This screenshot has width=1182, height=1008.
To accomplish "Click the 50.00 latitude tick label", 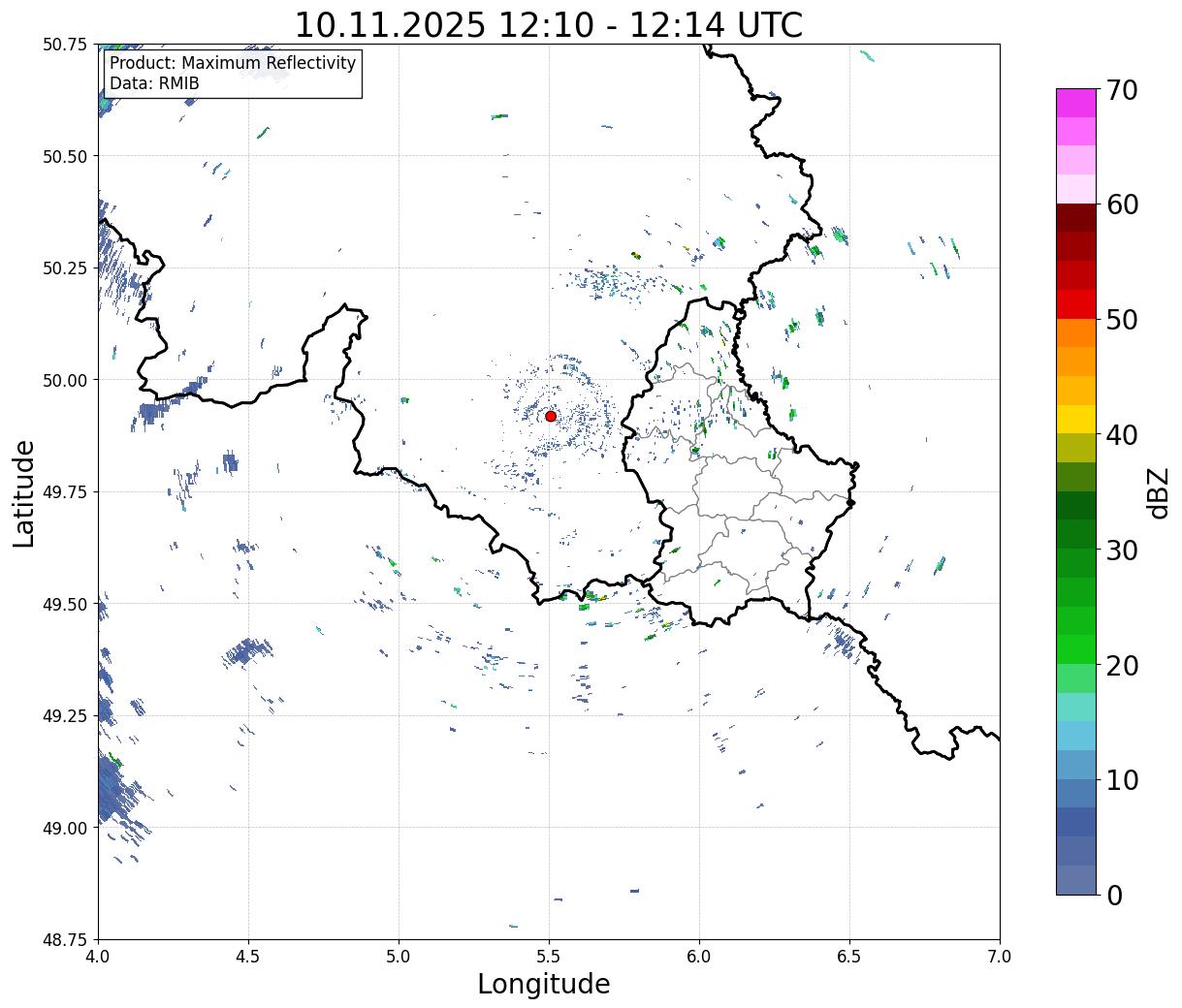I will 65,380.
